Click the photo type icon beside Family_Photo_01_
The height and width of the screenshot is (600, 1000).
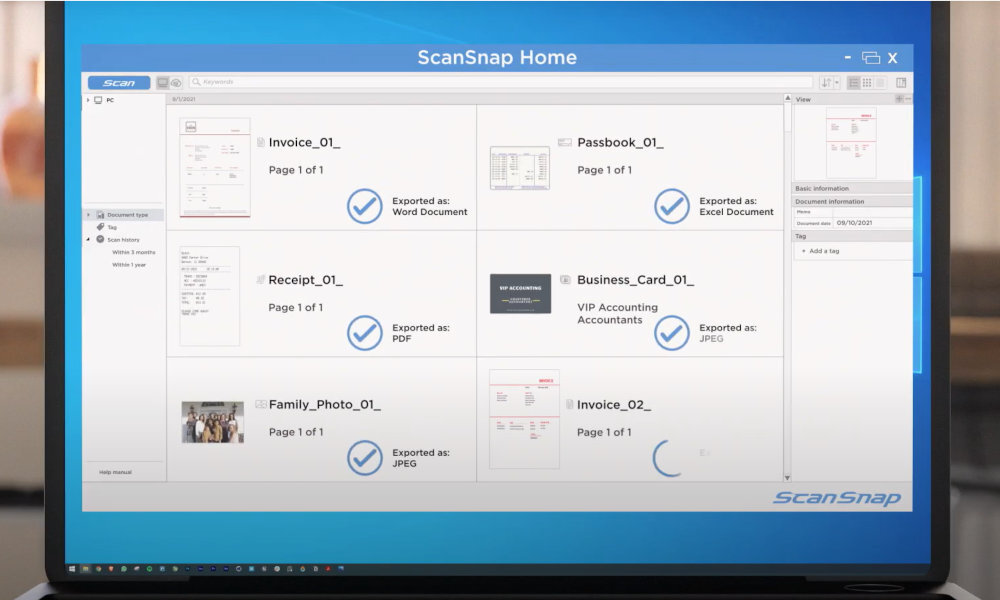(261, 404)
